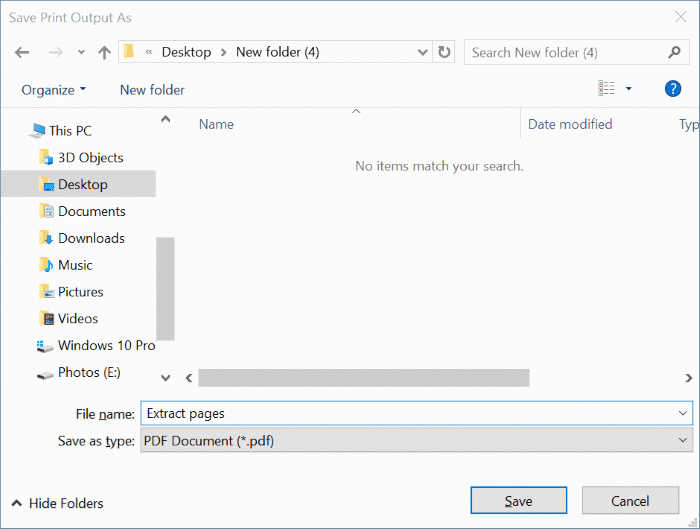This screenshot has height=529, width=700.
Task: Sort by the Name column header
Action: pos(216,124)
